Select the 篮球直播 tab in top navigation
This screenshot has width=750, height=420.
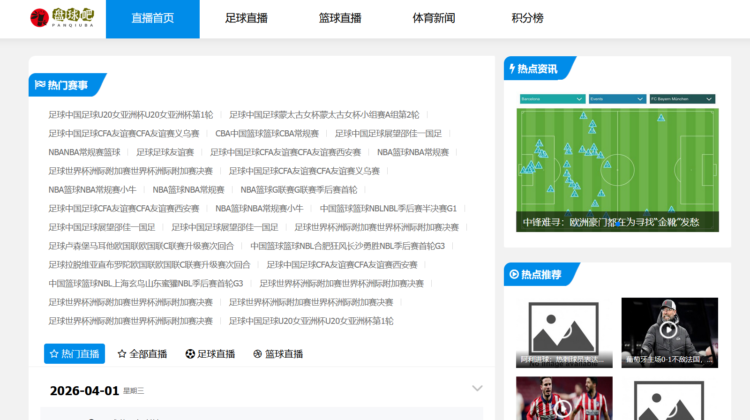pyautogui.click(x=340, y=18)
